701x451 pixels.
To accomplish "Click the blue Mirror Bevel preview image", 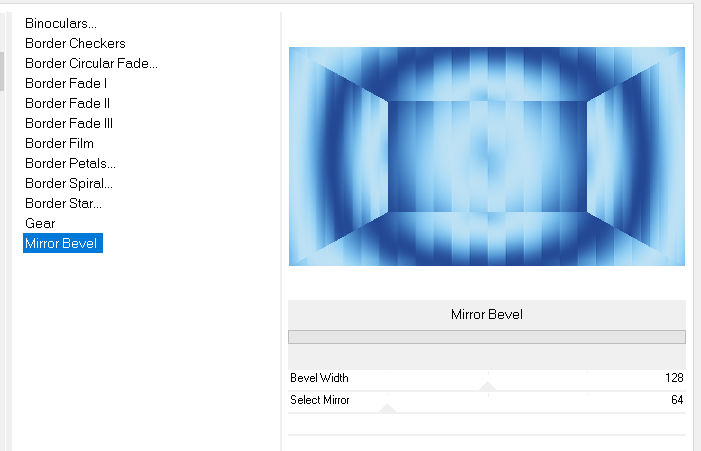I will (x=486, y=156).
